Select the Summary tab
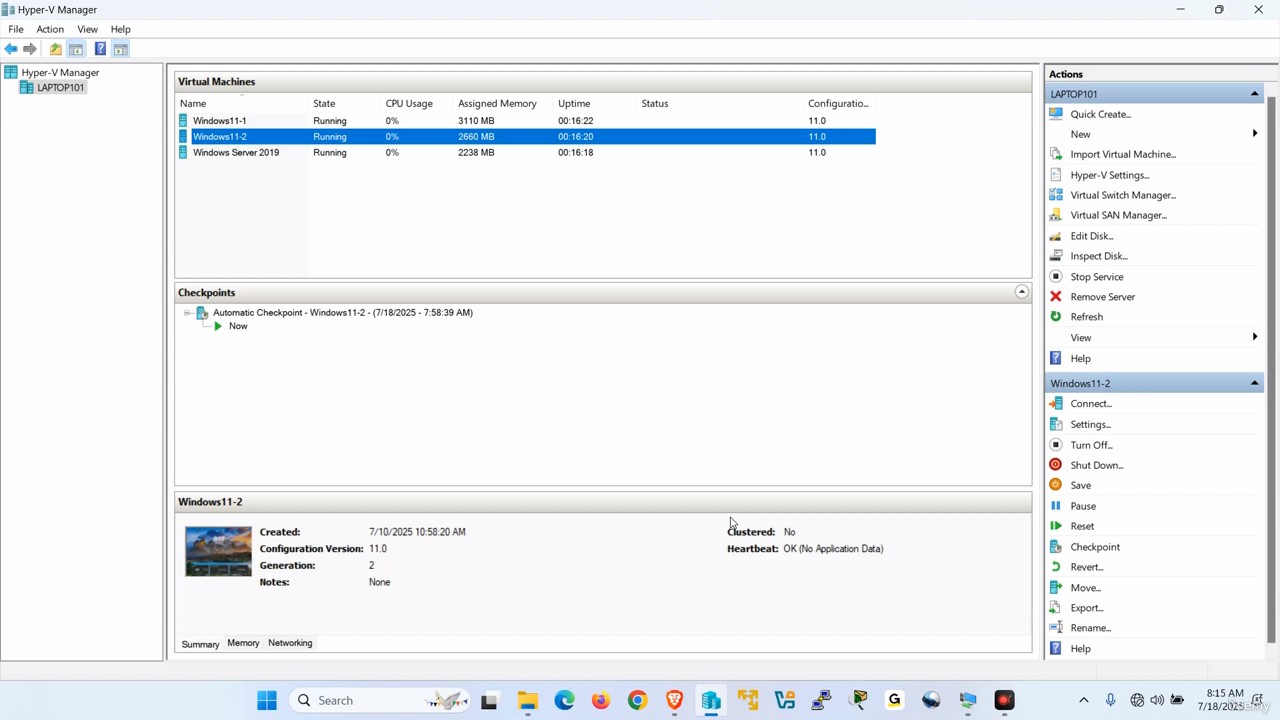 200,644
